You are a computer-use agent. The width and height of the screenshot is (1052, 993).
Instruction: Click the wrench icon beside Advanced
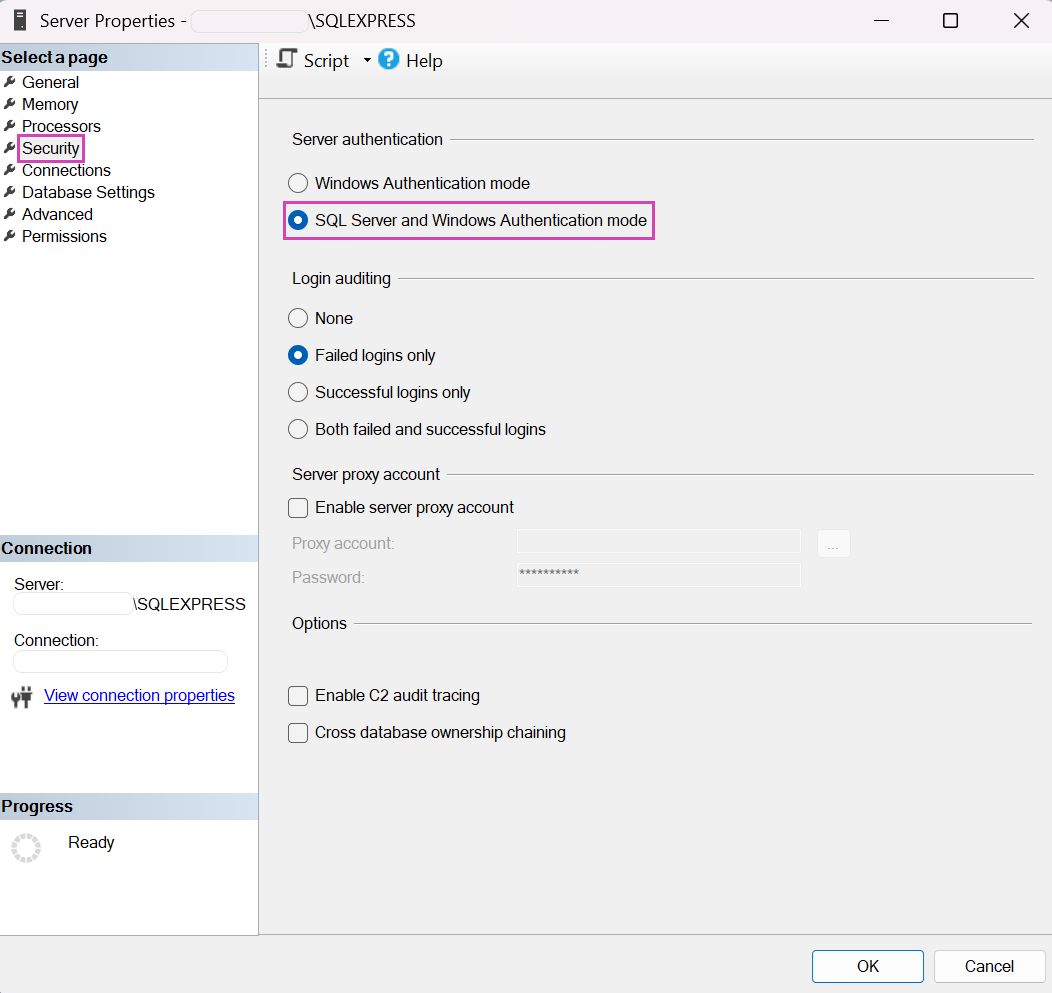pyautogui.click(x=10, y=214)
